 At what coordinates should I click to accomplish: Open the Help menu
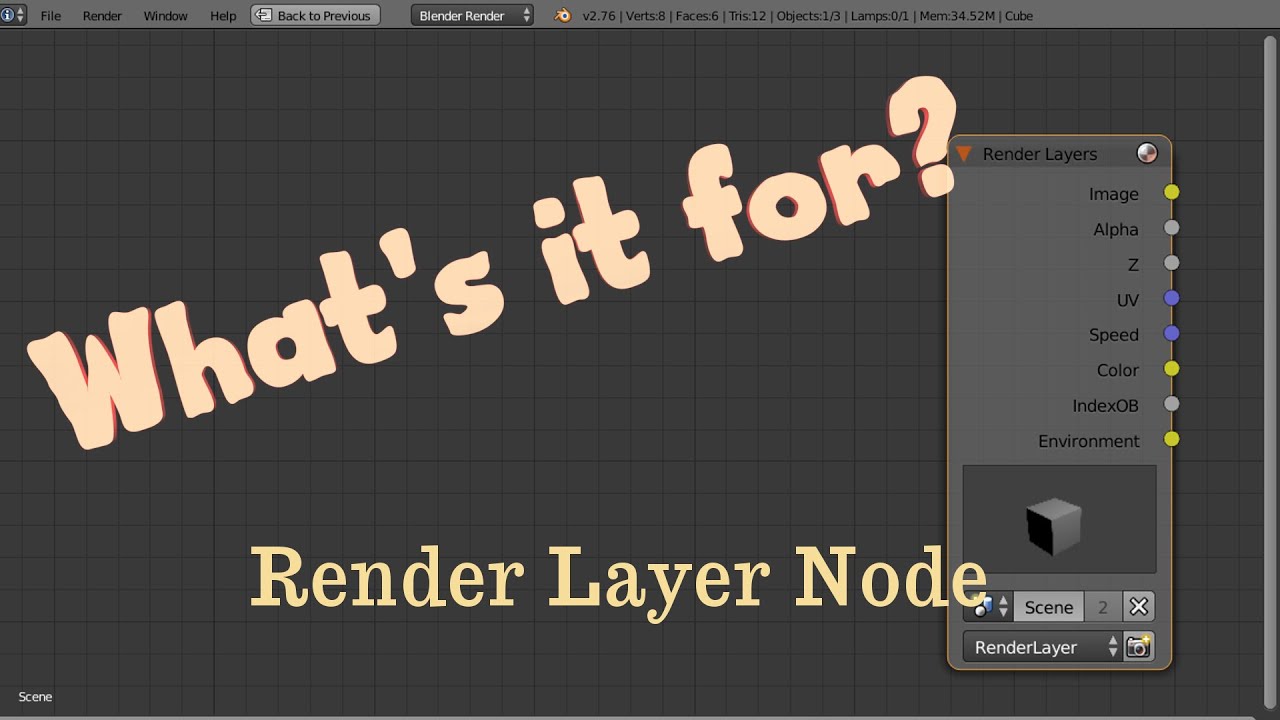(223, 16)
